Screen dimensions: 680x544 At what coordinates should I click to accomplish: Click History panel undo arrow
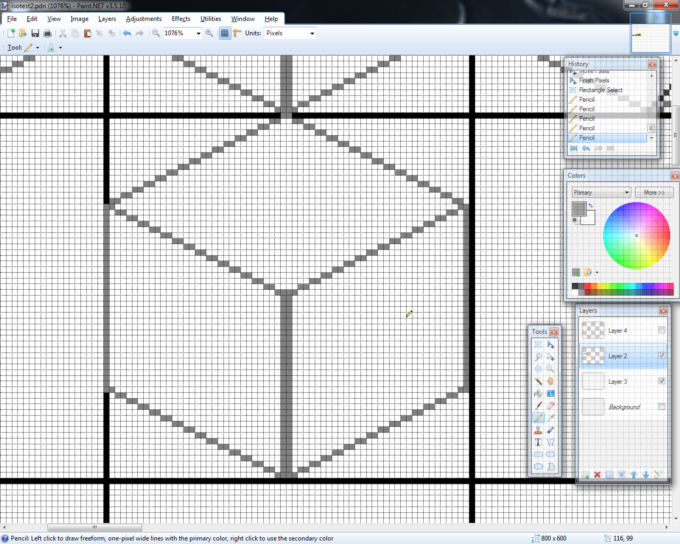pyautogui.click(x=586, y=148)
